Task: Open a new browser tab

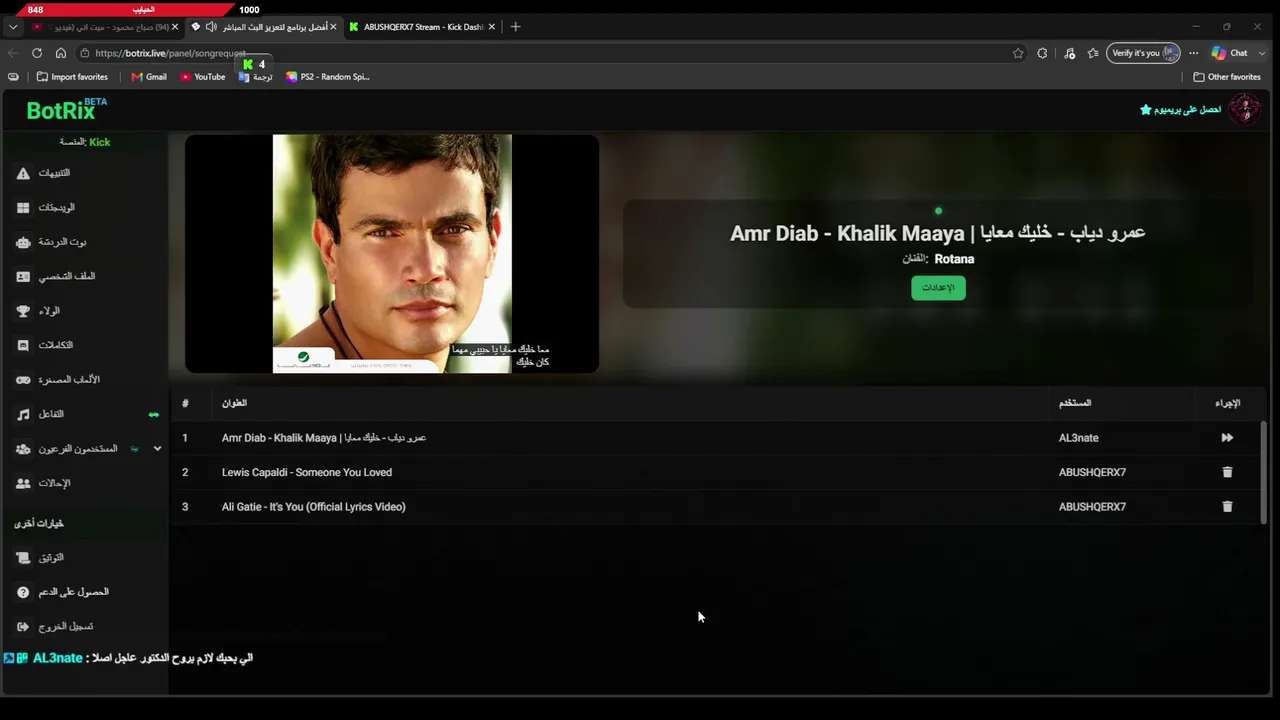Action: click(515, 27)
